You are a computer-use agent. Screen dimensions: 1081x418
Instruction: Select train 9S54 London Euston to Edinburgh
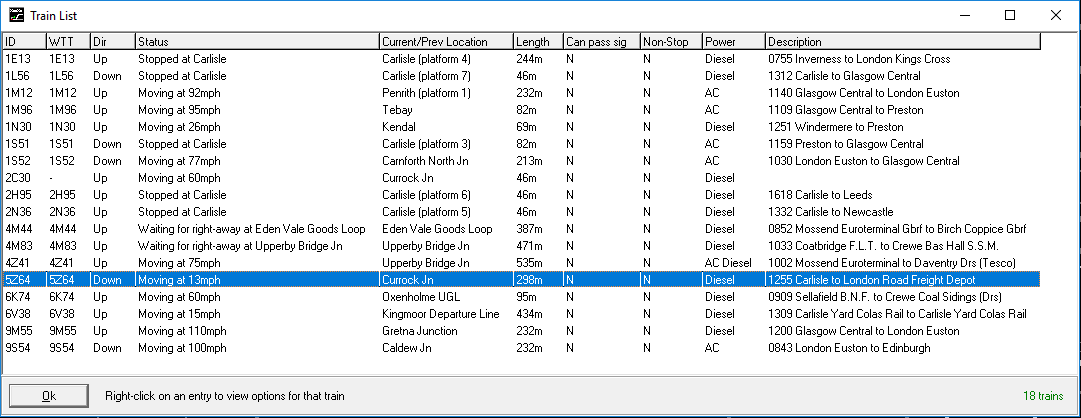521,348
